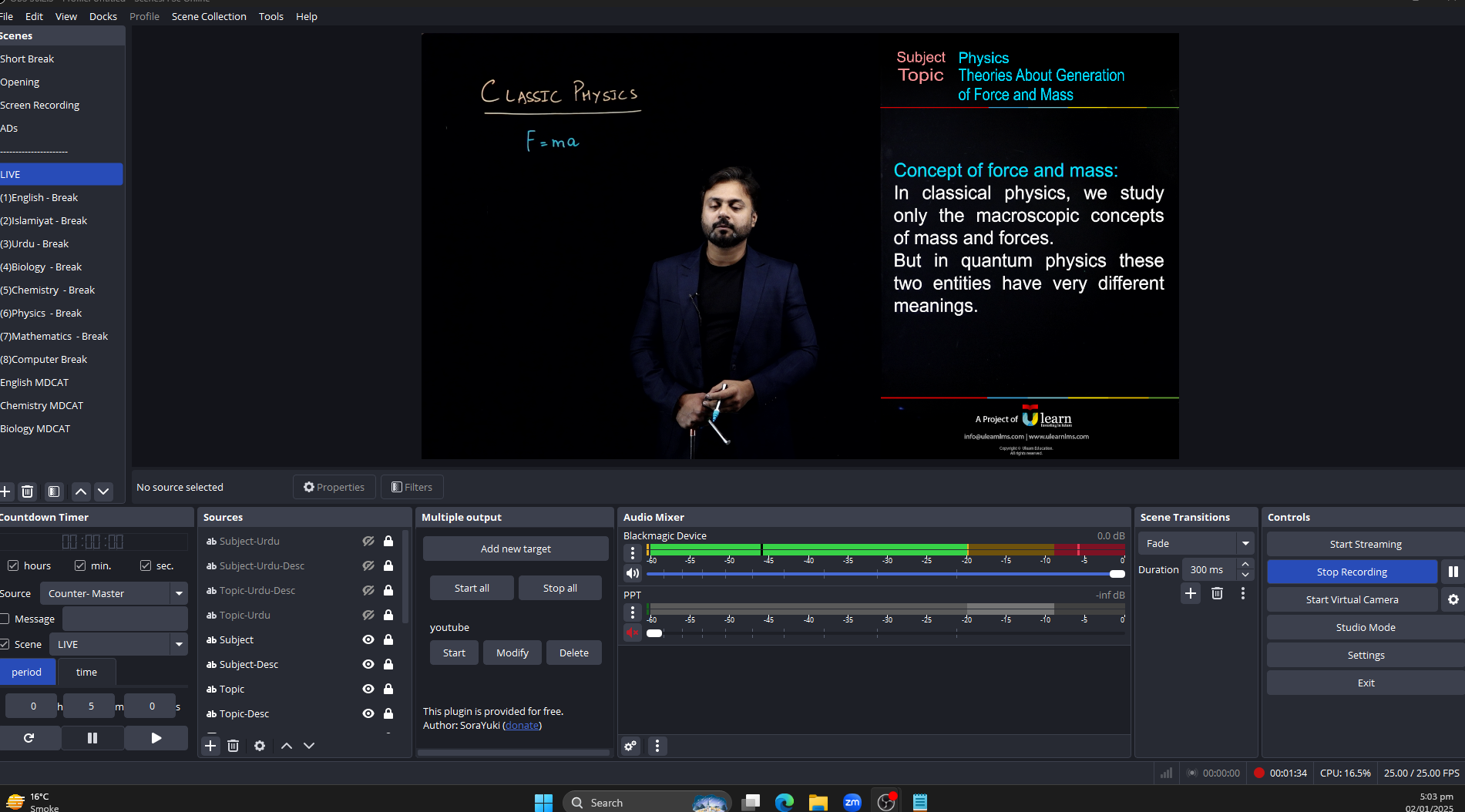The width and height of the screenshot is (1465, 812).
Task: Move source up arrow in Sources toolbar
Action: point(287,746)
